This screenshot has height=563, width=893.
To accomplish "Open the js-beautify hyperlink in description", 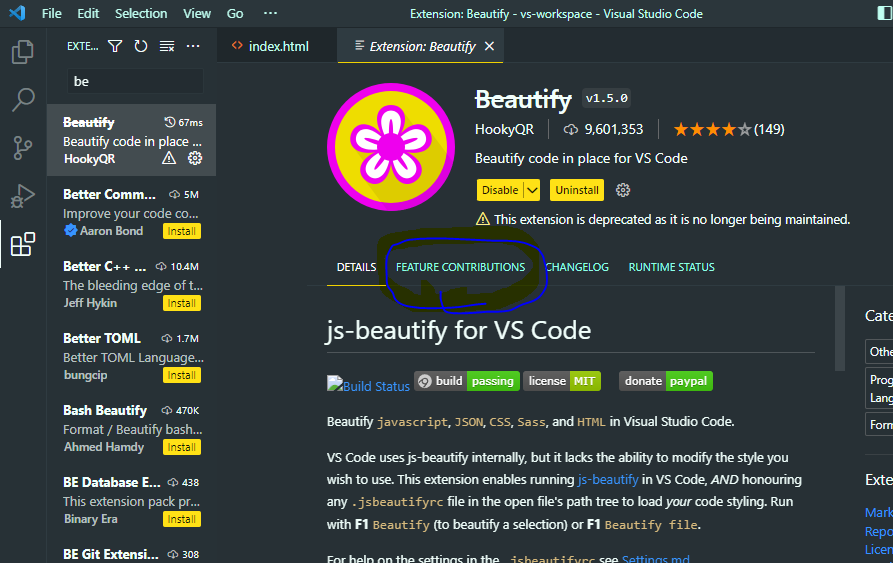I will [x=608, y=479].
